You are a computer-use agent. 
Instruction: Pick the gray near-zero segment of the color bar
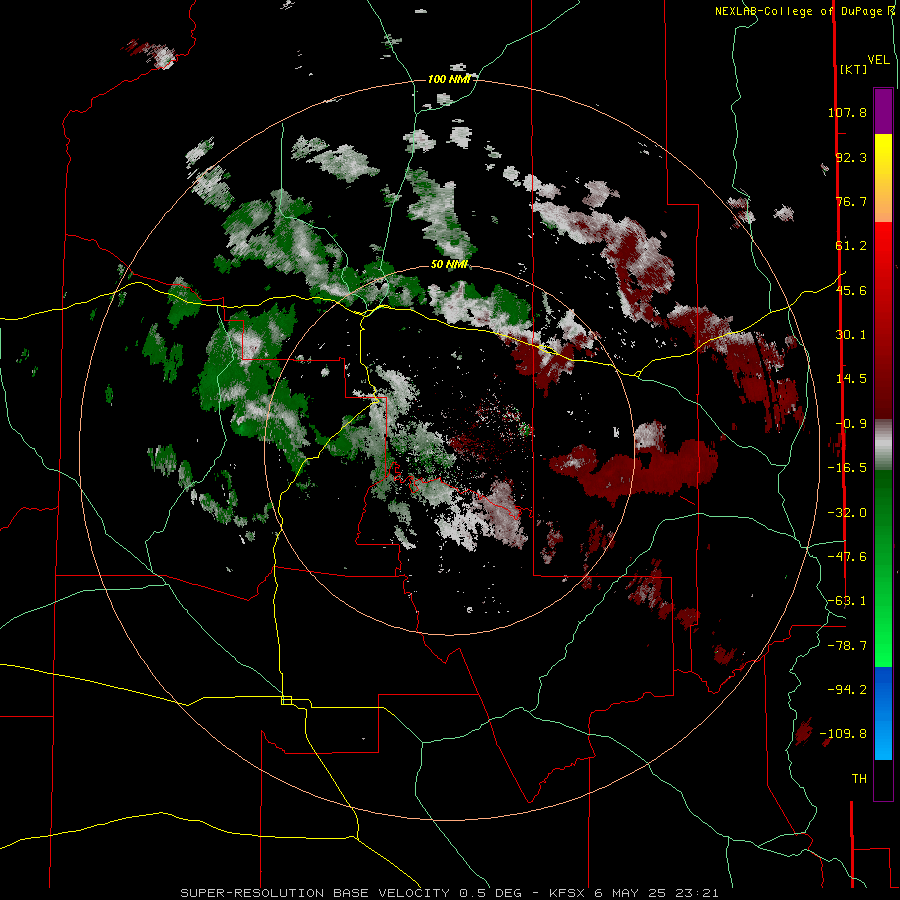coord(883,445)
